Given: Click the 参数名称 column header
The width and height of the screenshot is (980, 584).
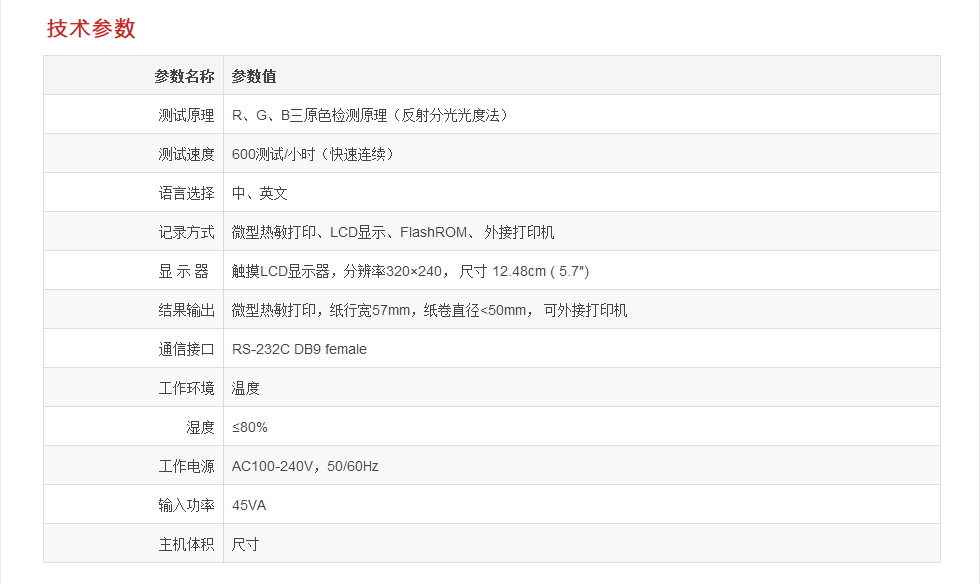Looking at the screenshot, I should (x=184, y=76).
